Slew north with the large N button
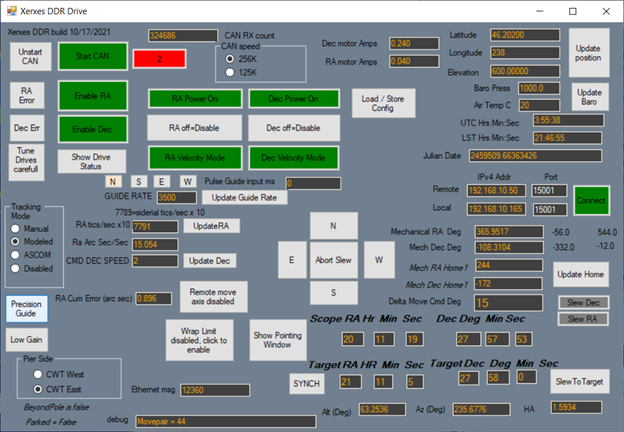The height and width of the screenshot is (432, 624). 333,226
